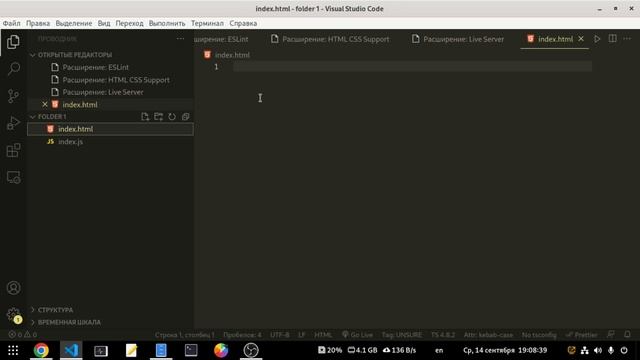Viewport: 640px width, 360px height.
Task: Select index.html in the FOLDER 1 tree
Action: point(110,129)
